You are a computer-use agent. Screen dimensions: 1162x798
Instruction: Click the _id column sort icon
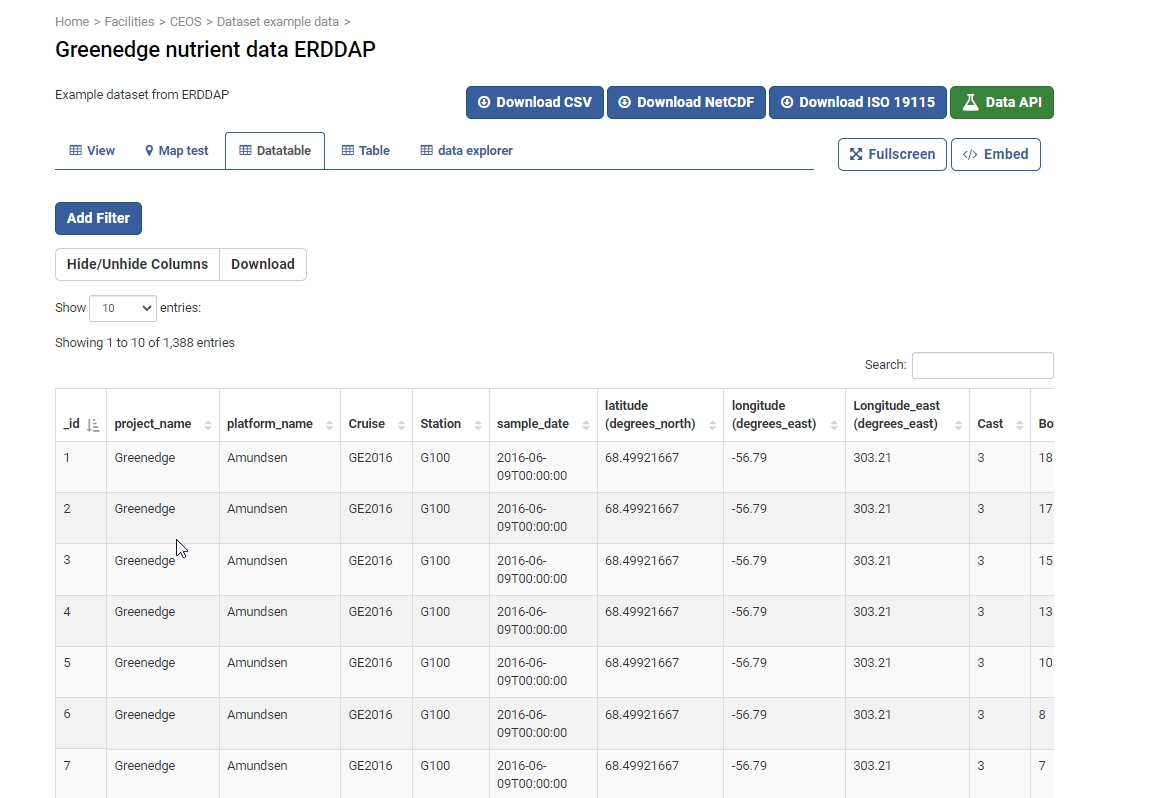93,425
